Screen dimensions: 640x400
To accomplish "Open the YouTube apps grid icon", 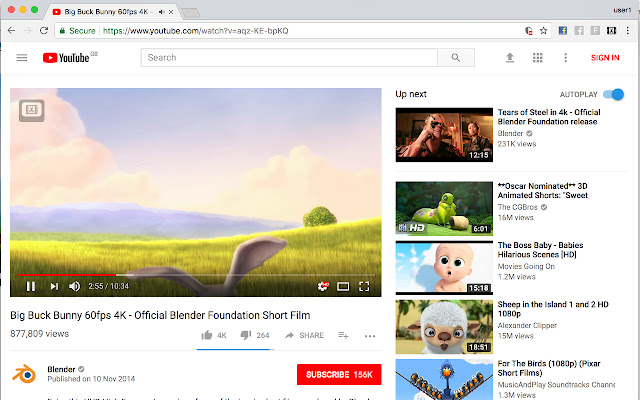I will tap(538, 58).
